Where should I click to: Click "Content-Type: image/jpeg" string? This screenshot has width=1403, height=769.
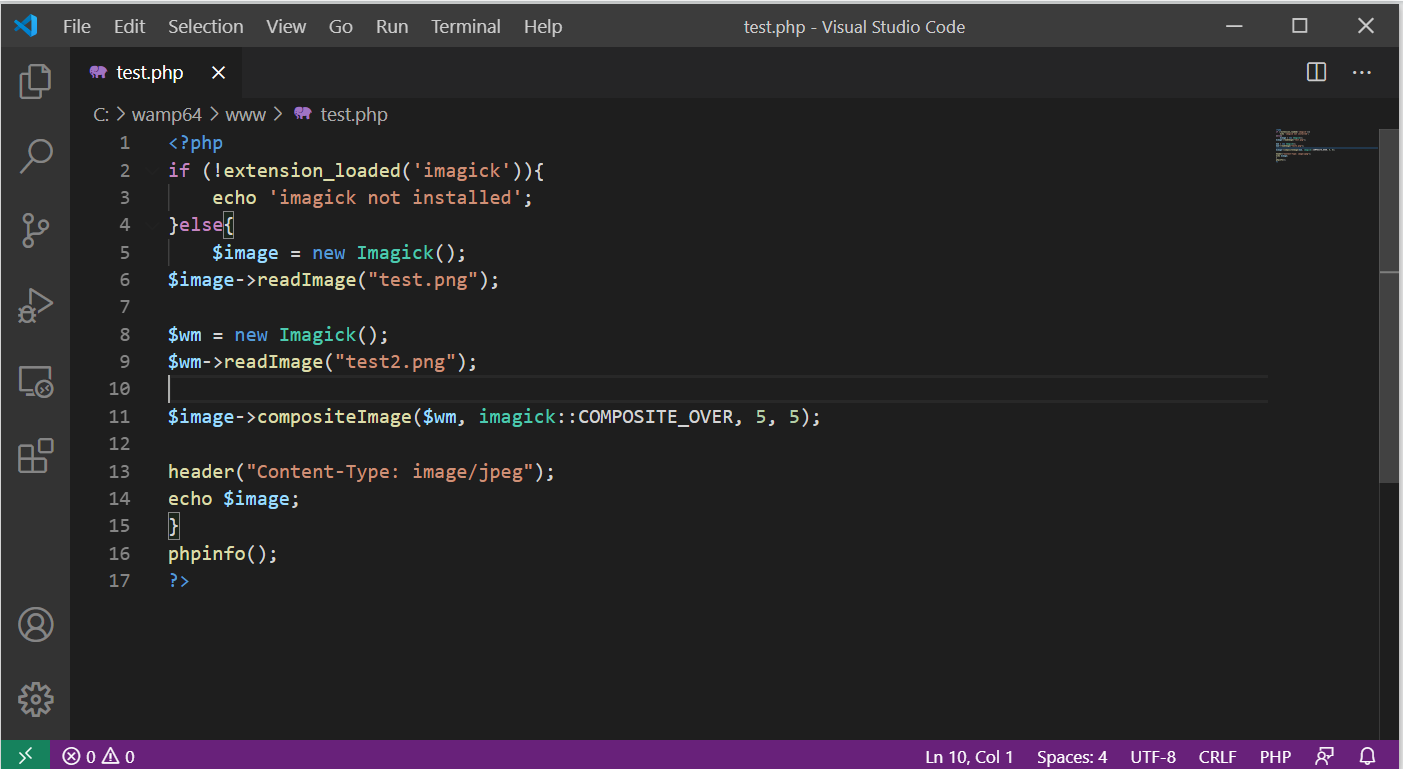(x=390, y=471)
